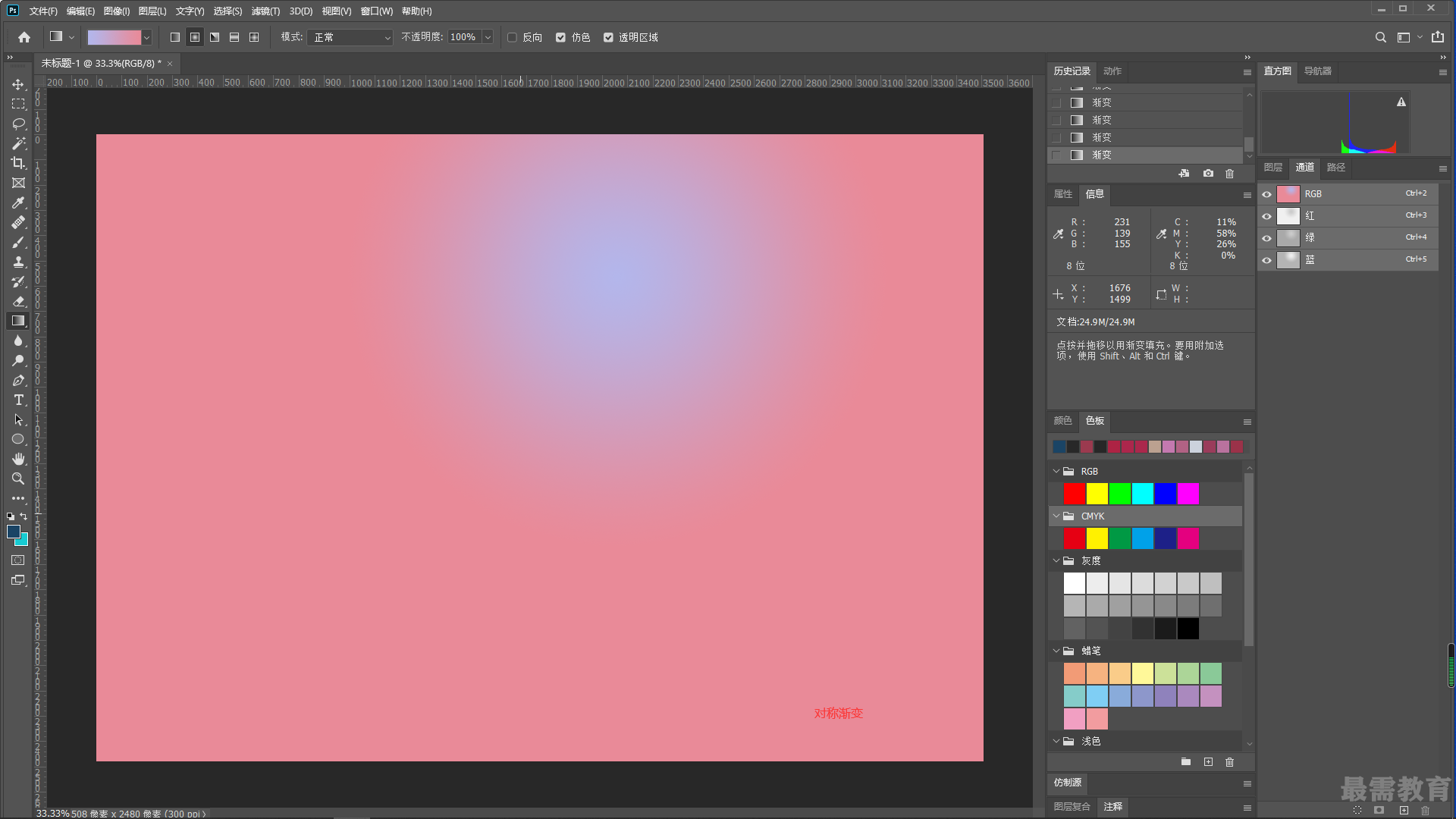This screenshot has width=1456, height=819.
Task: Toggle Quick Mask mode icon
Action: (18, 560)
